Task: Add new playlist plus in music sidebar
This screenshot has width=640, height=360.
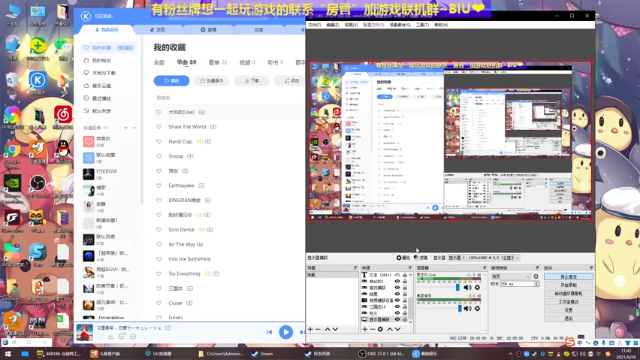Action: point(126,128)
